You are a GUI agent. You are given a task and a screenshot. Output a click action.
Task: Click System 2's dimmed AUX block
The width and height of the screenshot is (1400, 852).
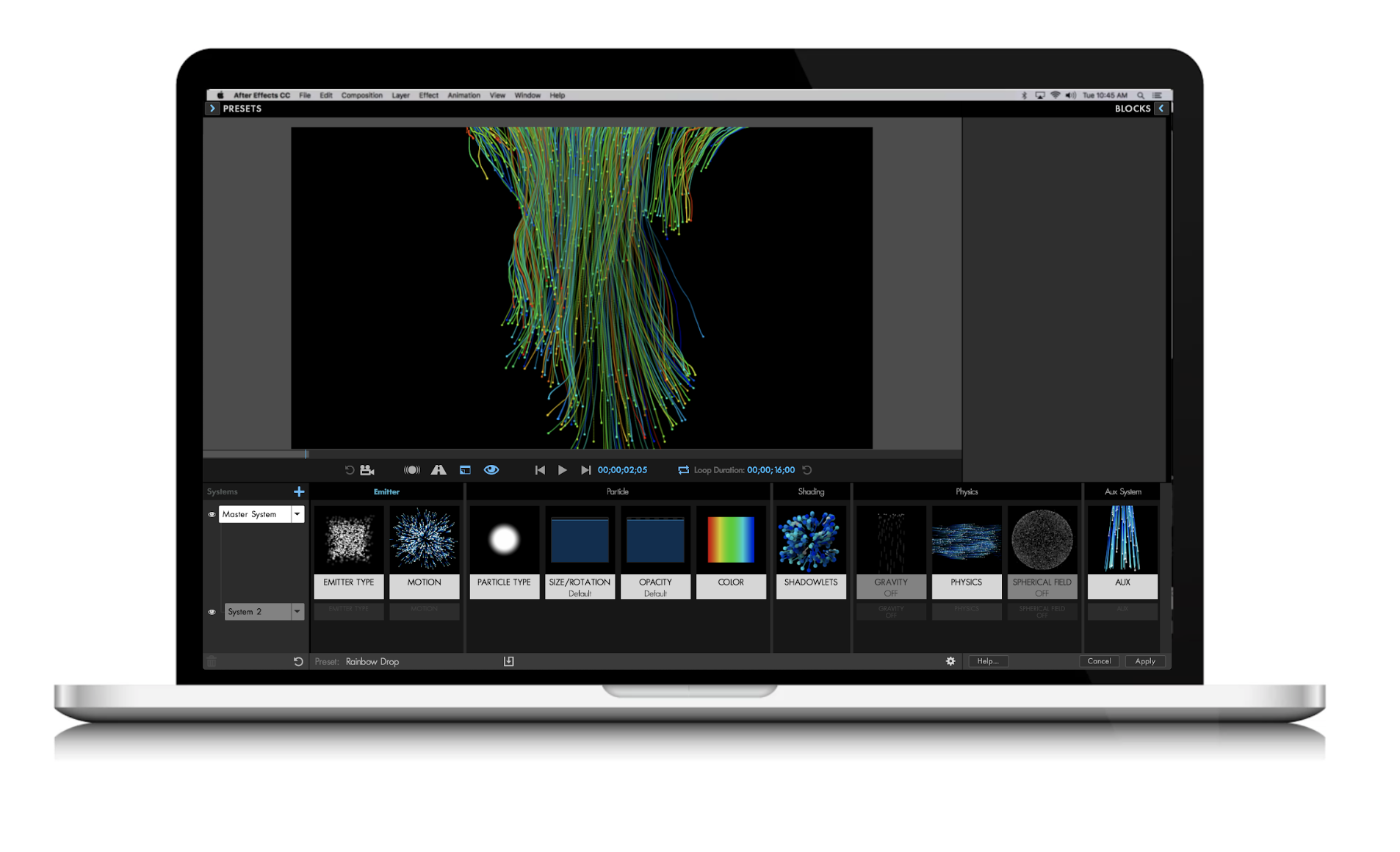1122,611
